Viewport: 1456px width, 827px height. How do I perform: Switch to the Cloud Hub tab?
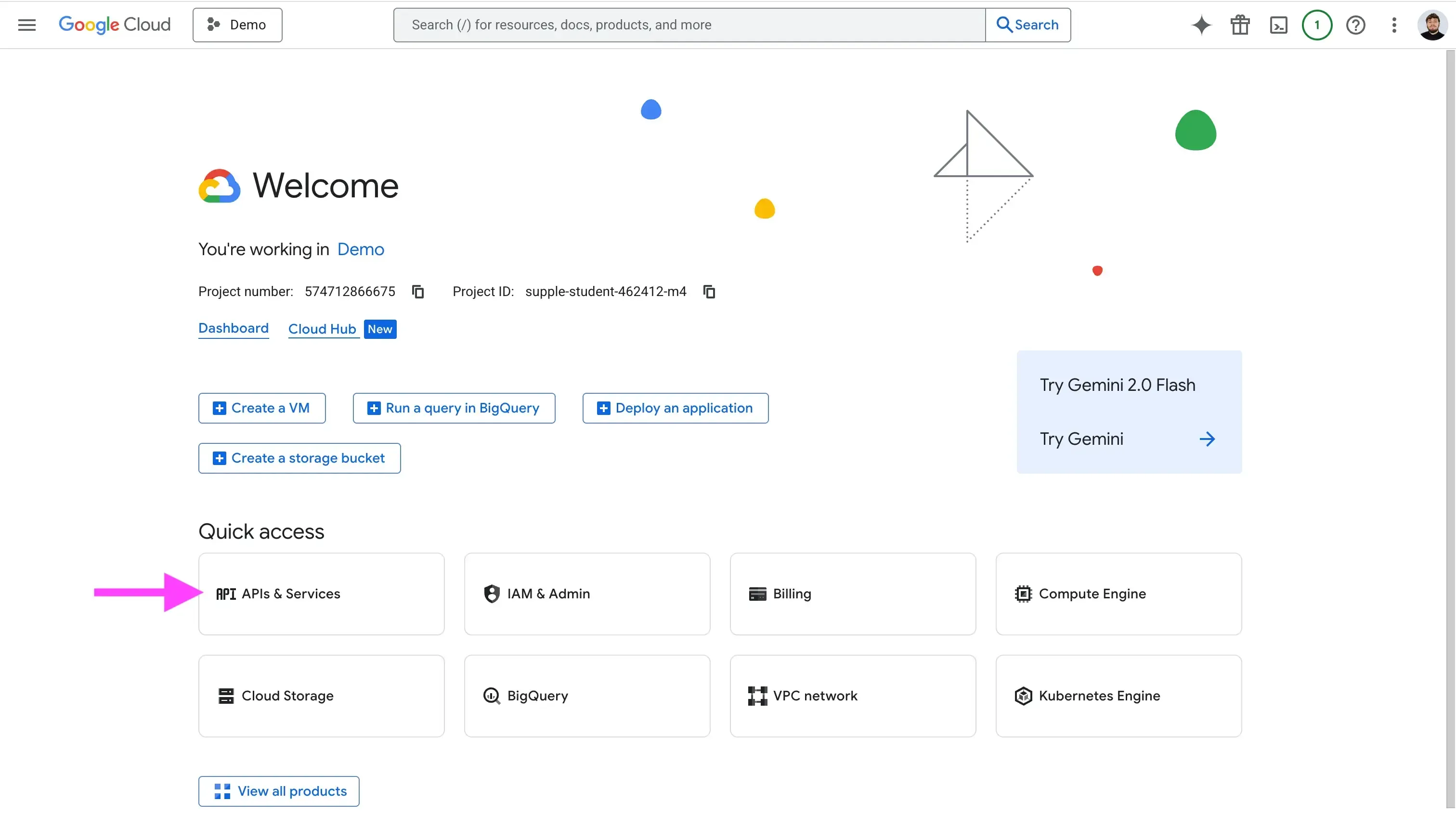[x=322, y=329]
